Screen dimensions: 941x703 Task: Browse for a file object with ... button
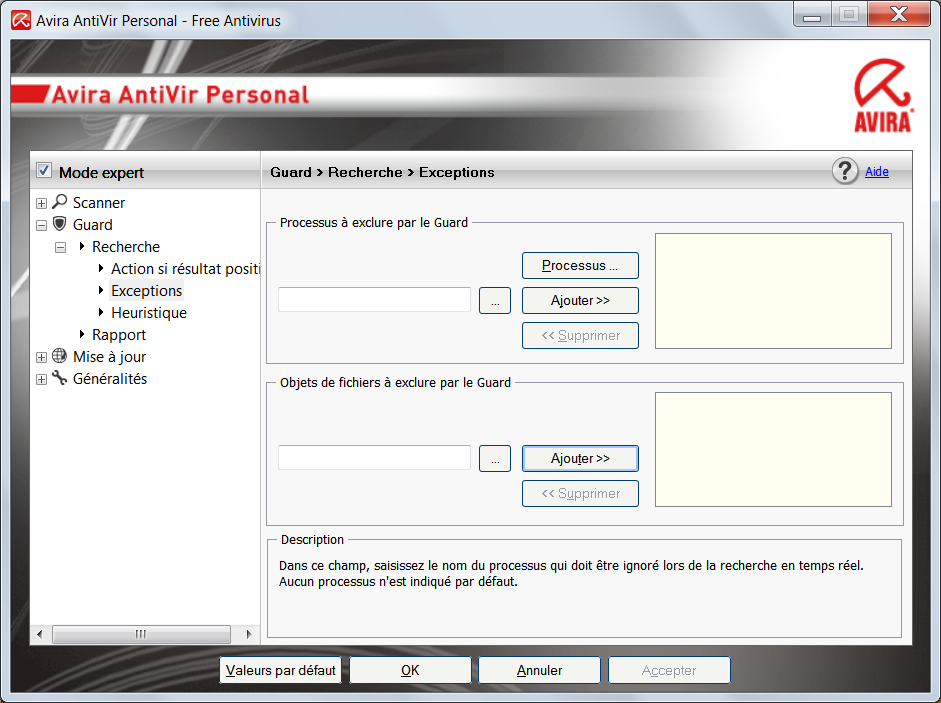click(x=495, y=459)
